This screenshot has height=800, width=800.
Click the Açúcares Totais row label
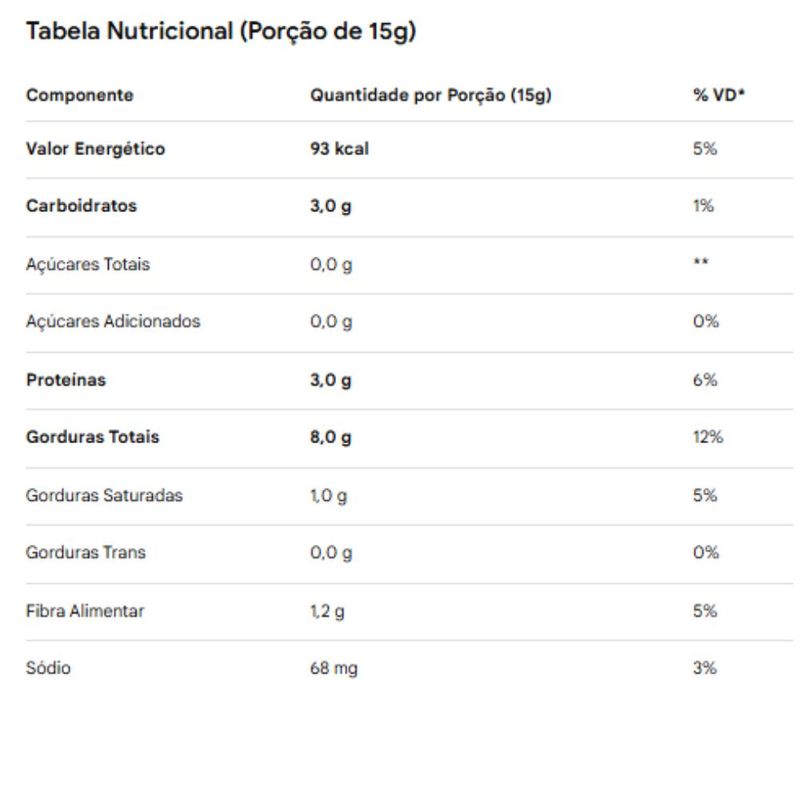[x=88, y=264]
